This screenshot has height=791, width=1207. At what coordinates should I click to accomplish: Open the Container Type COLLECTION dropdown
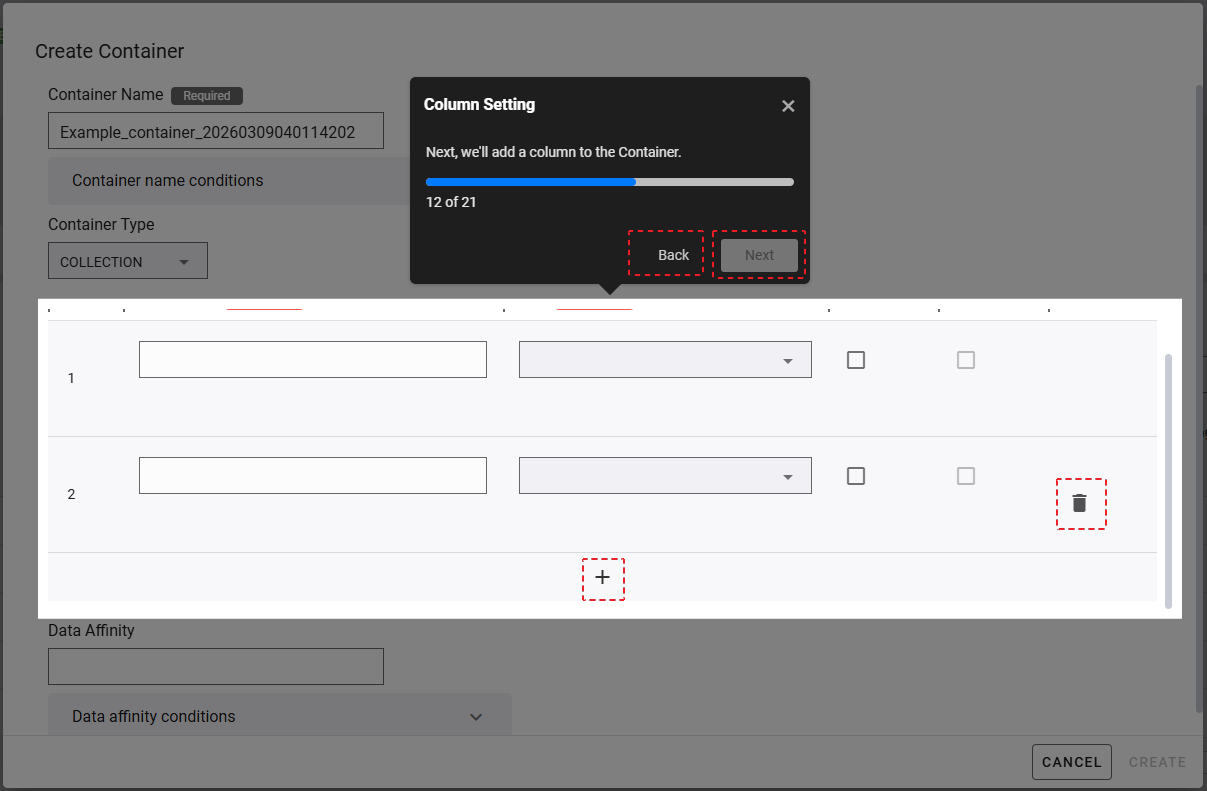click(128, 261)
